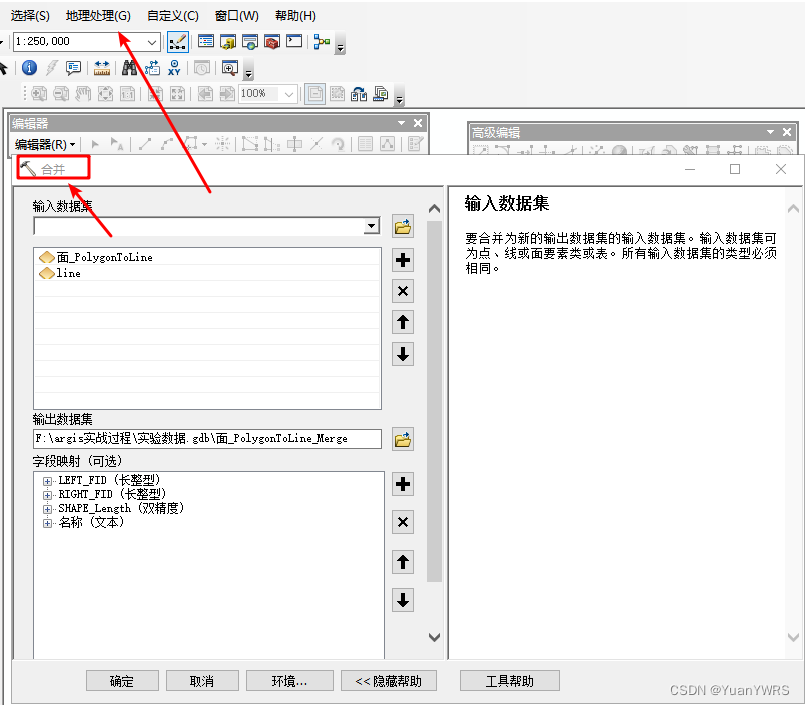
Task: Expand the SHAPE_Length field node
Action: tap(47, 509)
